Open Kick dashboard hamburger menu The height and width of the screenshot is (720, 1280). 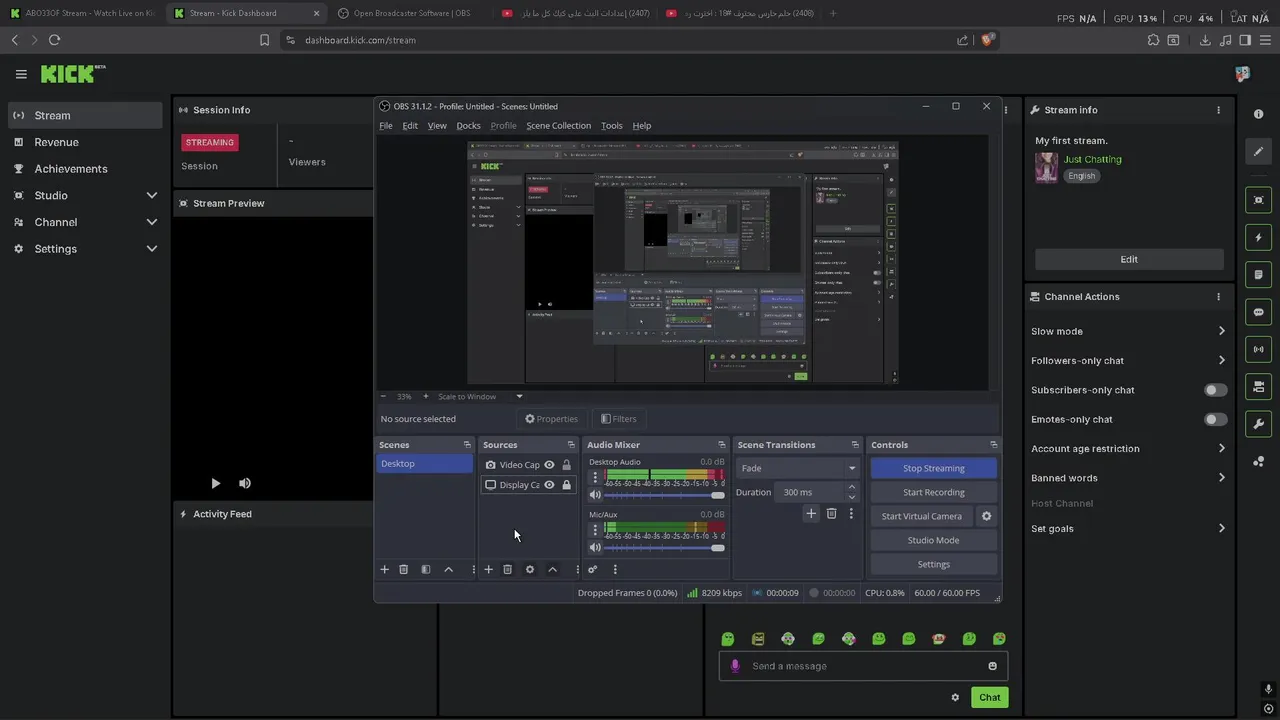coord(21,74)
